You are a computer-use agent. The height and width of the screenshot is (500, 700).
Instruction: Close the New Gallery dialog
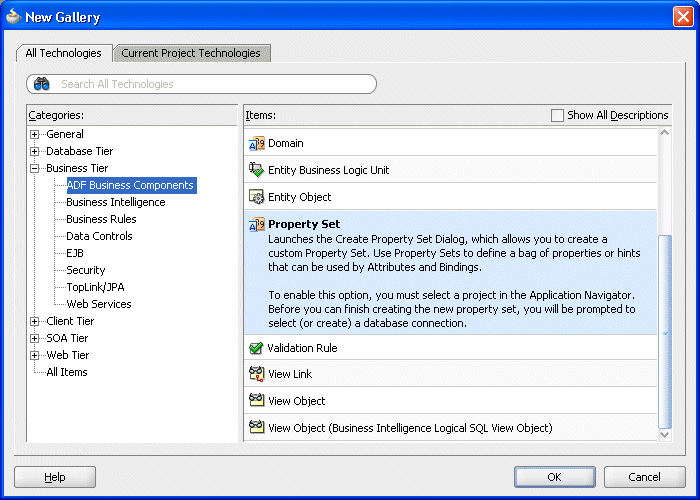683,17
